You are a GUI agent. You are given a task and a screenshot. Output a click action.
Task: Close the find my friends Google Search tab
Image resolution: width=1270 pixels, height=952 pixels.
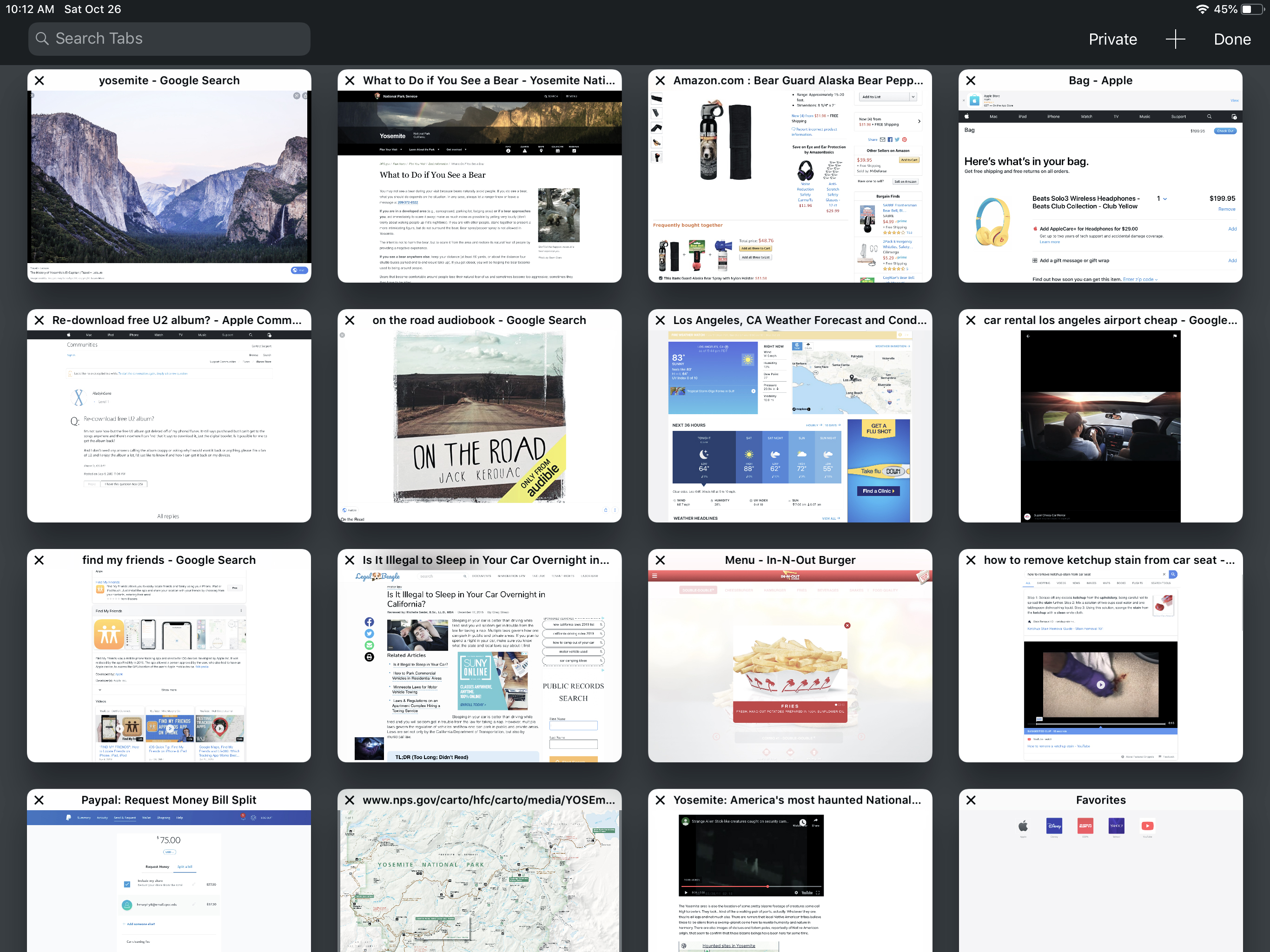pyautogui.click(x=40, y=560)
